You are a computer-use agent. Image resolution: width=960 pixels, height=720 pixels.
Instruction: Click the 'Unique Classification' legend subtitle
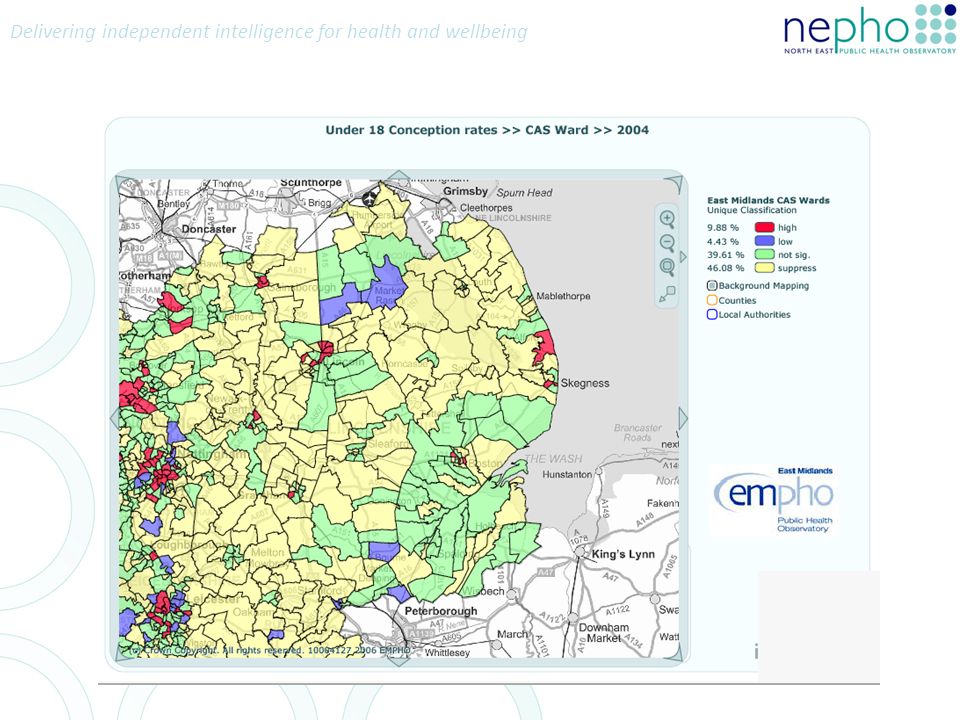pos(752,210)
